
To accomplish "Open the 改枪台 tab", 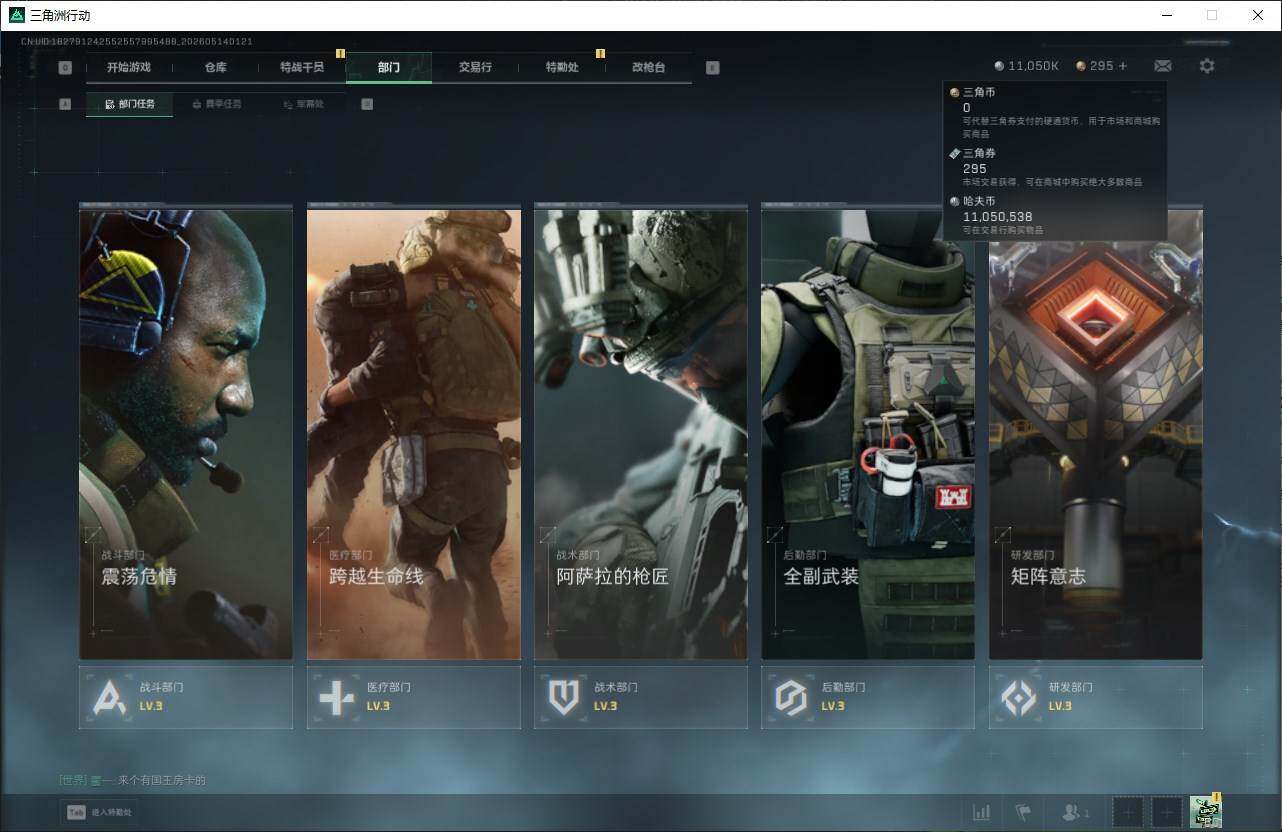I will click(x=648, y=67).
